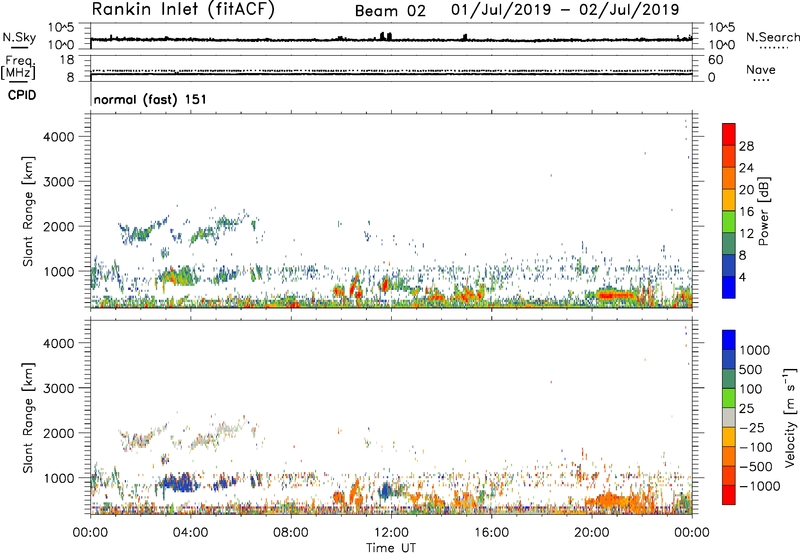This screenshot has width=800, height=554.
Task: Click the 'N.Sky' legend label
Action: [x=19, y=37]
